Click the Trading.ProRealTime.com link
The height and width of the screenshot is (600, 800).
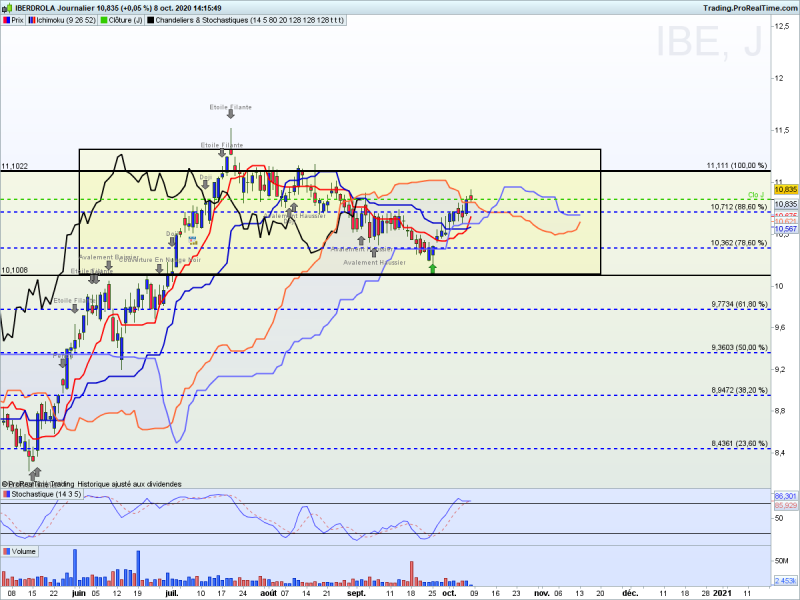click(x=749, y=8)
